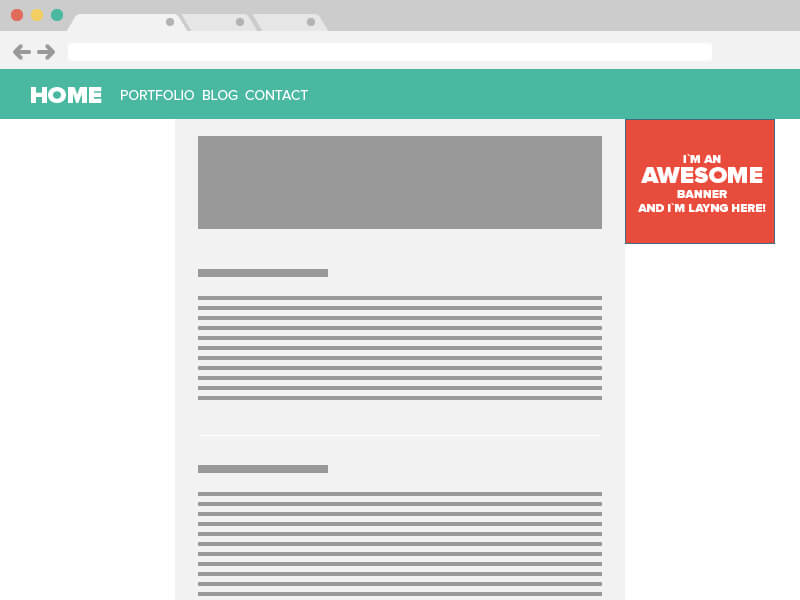Click the gray hero image placeholder
The image size is (800, 600).
400,182
